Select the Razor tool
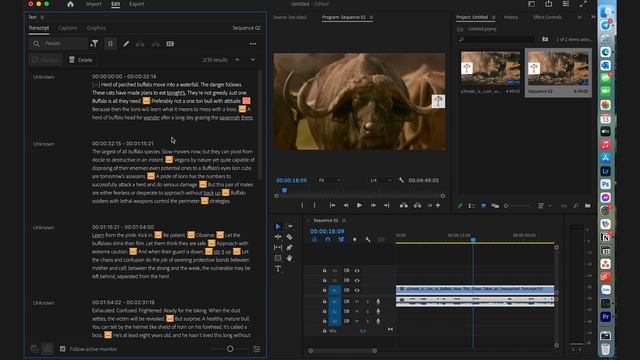The width and height of the screenshot is (640, 360). pyautogui.click(x=289, y=237)
